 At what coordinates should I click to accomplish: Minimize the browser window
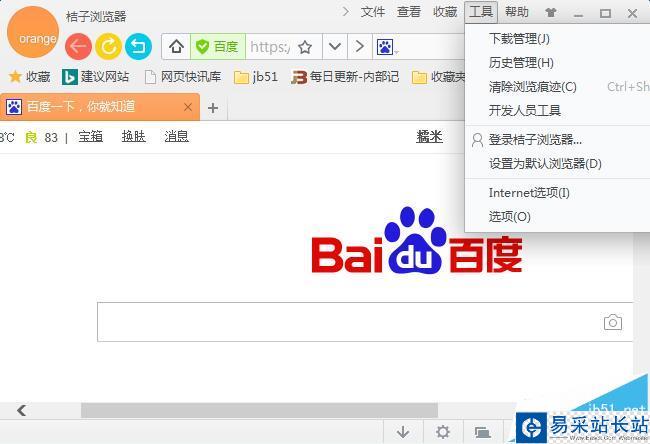point(579,14)
